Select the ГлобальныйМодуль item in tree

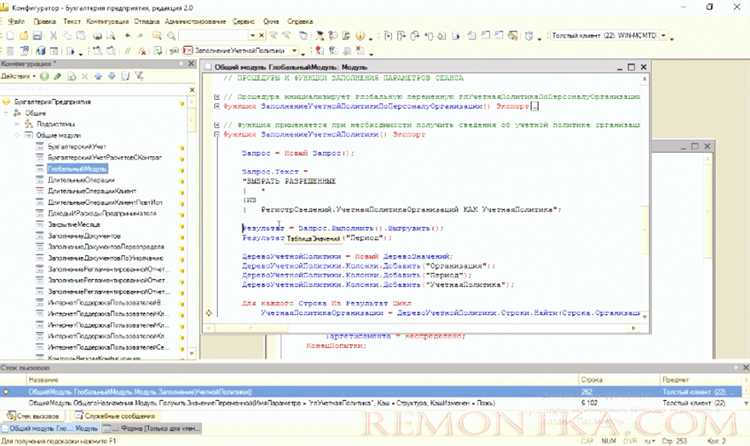[x=77, y=168]
